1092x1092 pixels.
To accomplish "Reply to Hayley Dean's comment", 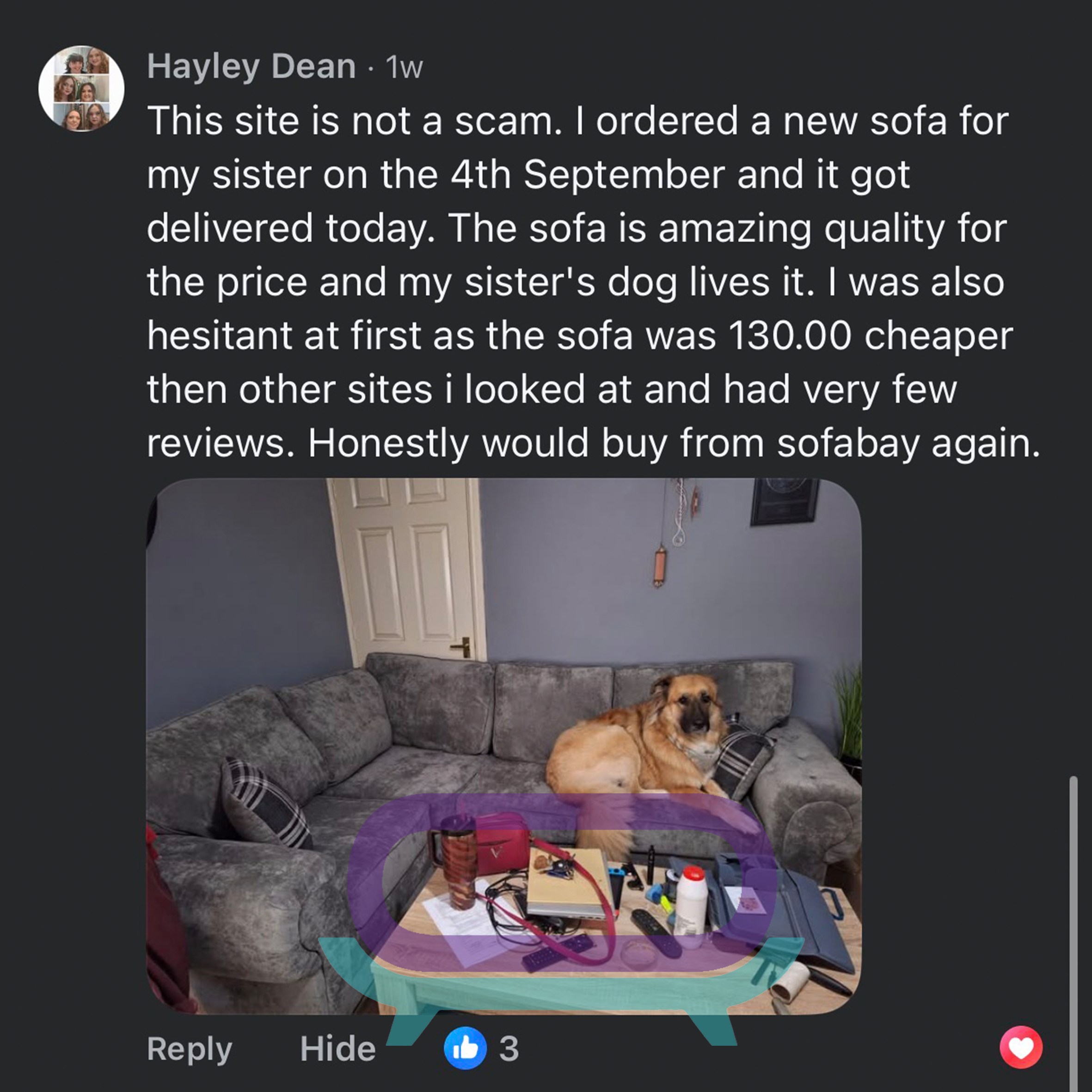I will tap(190, 1049).
